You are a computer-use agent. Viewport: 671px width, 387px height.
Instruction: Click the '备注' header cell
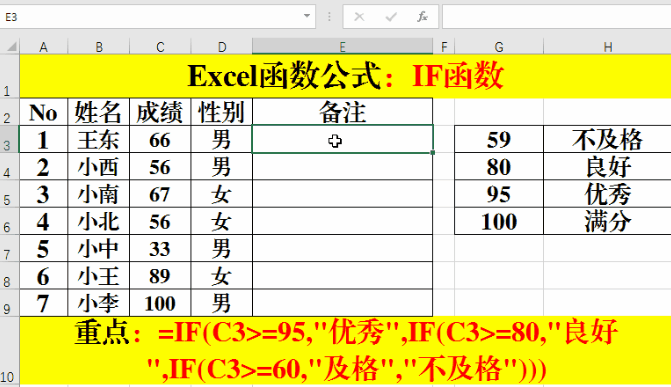point(342,112)
